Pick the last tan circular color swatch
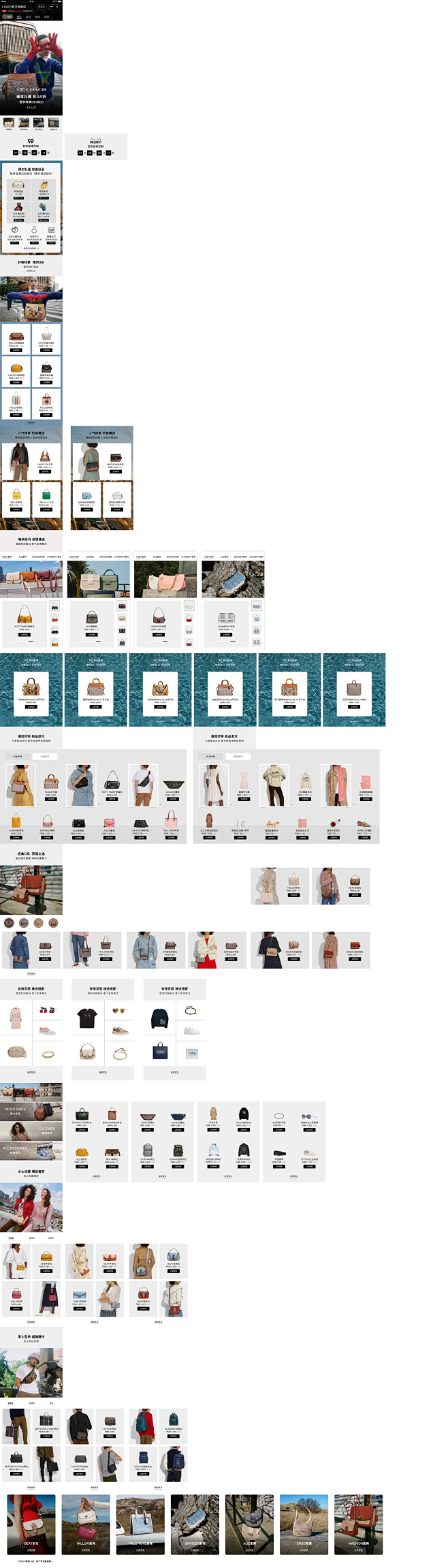448x1568 pixels. pyautogui.click(x=53, y=923)
